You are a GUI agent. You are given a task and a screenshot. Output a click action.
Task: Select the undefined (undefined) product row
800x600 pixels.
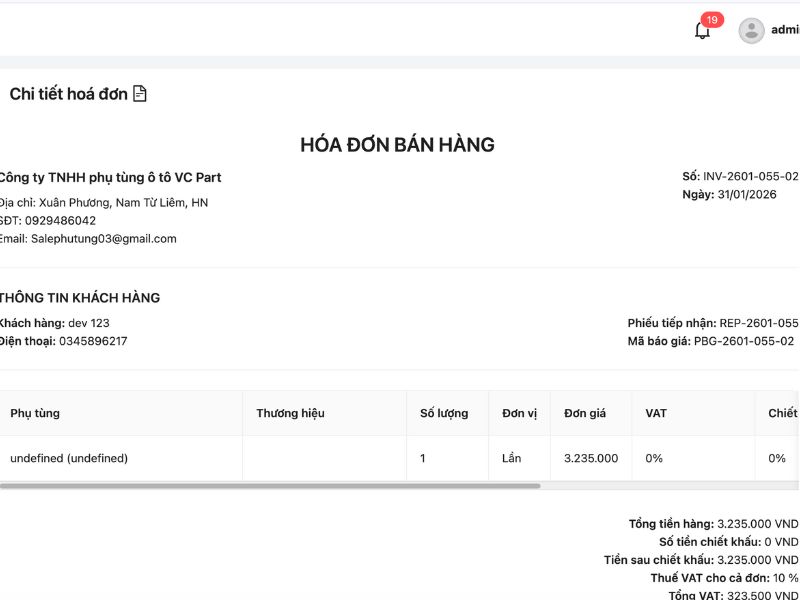(70, 458)
